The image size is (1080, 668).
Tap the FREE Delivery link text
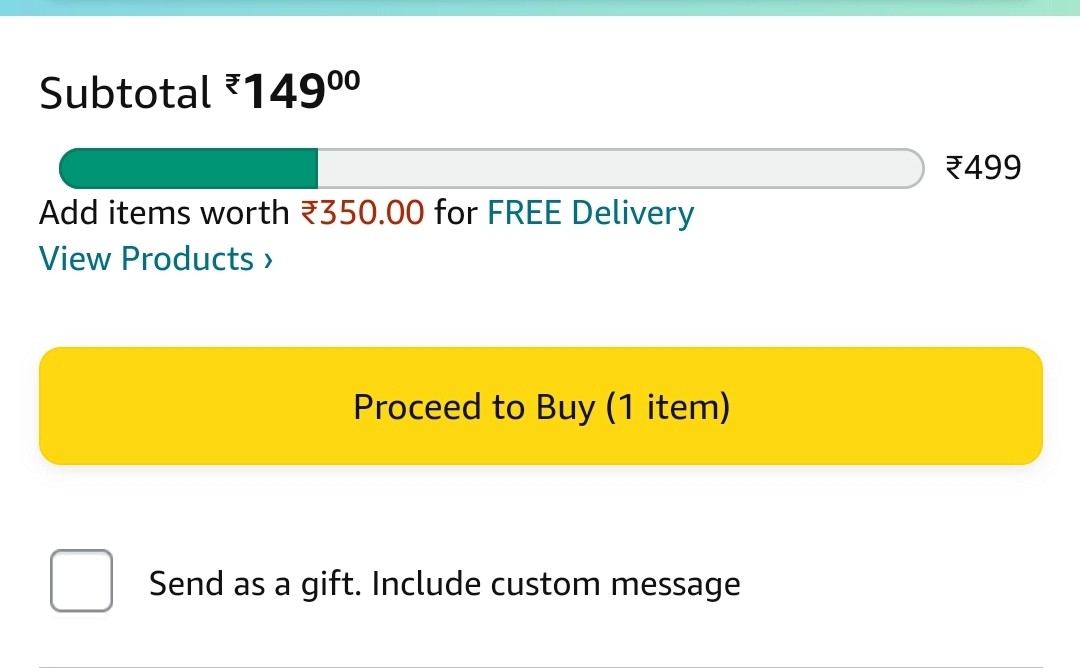tap(590, 213)
